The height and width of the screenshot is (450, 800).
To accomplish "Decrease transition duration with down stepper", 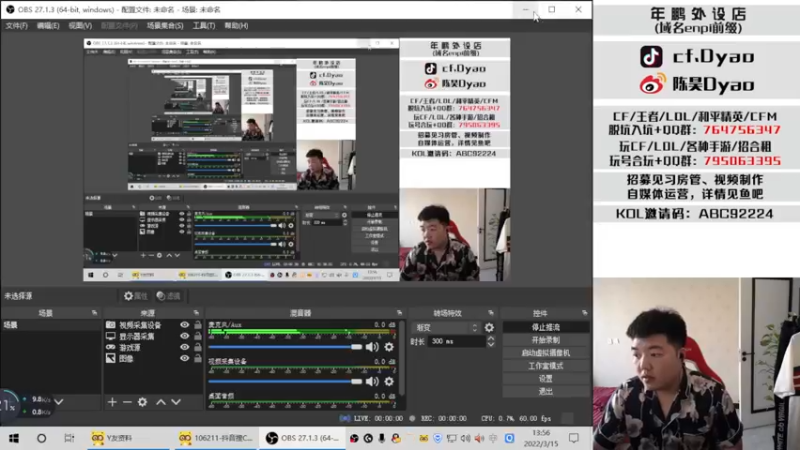I will pyautogui.click(x=491, y=345).
